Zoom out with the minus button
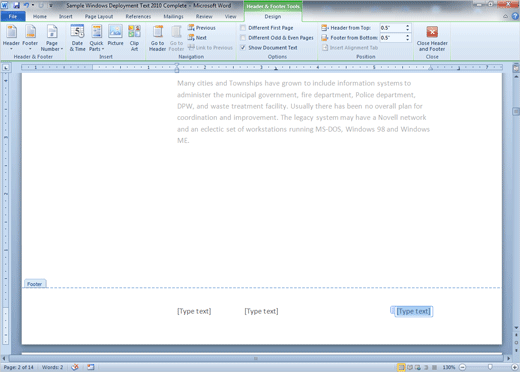Image resolution: width=520 pixels, height=372 pixels. point(463,367)
